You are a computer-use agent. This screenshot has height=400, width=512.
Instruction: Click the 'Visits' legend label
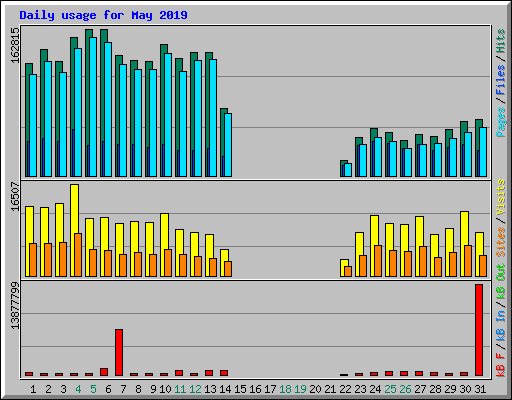[501, 197]
